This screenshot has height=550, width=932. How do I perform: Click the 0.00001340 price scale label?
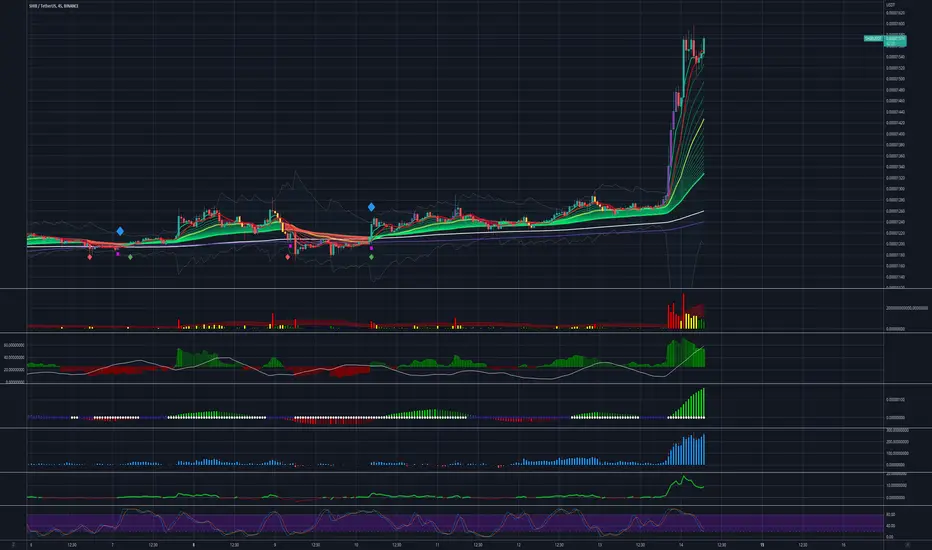(896, 167)
